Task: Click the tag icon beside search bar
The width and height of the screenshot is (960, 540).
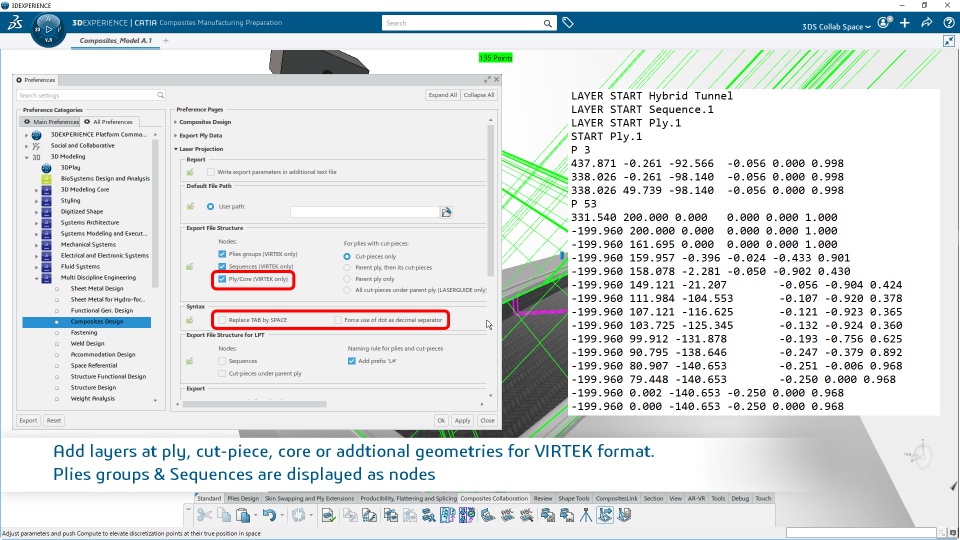Action: tap(568, 23)
